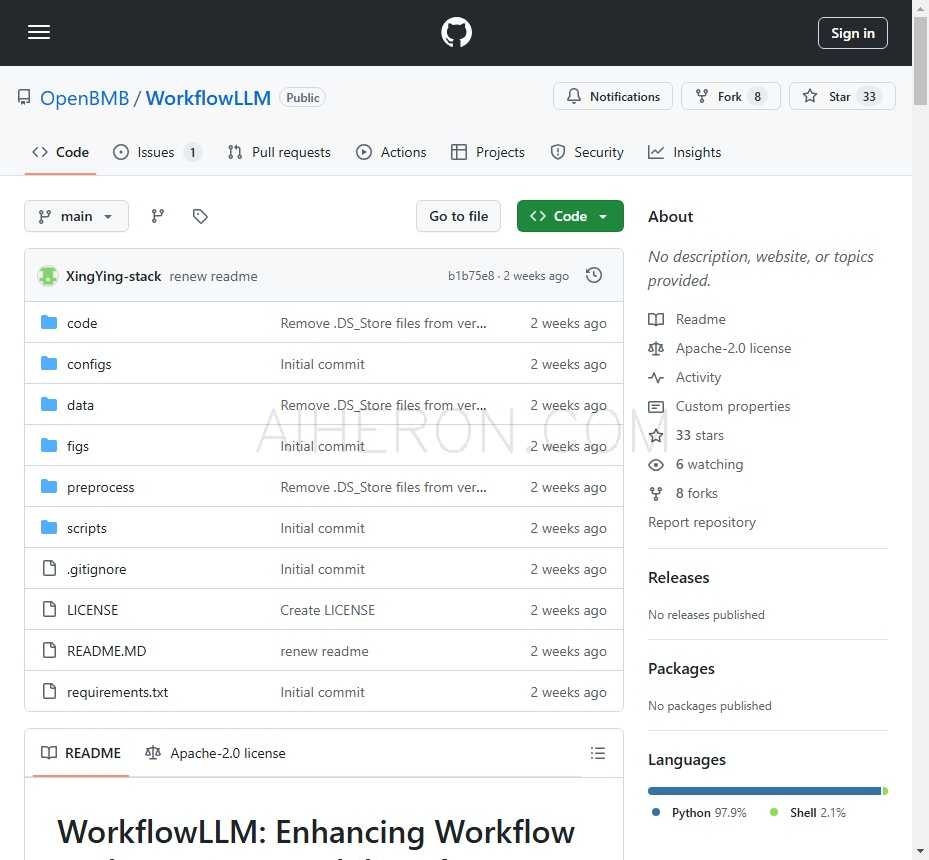Go to GitHub homepage via Octocat logo

point(456,33)
